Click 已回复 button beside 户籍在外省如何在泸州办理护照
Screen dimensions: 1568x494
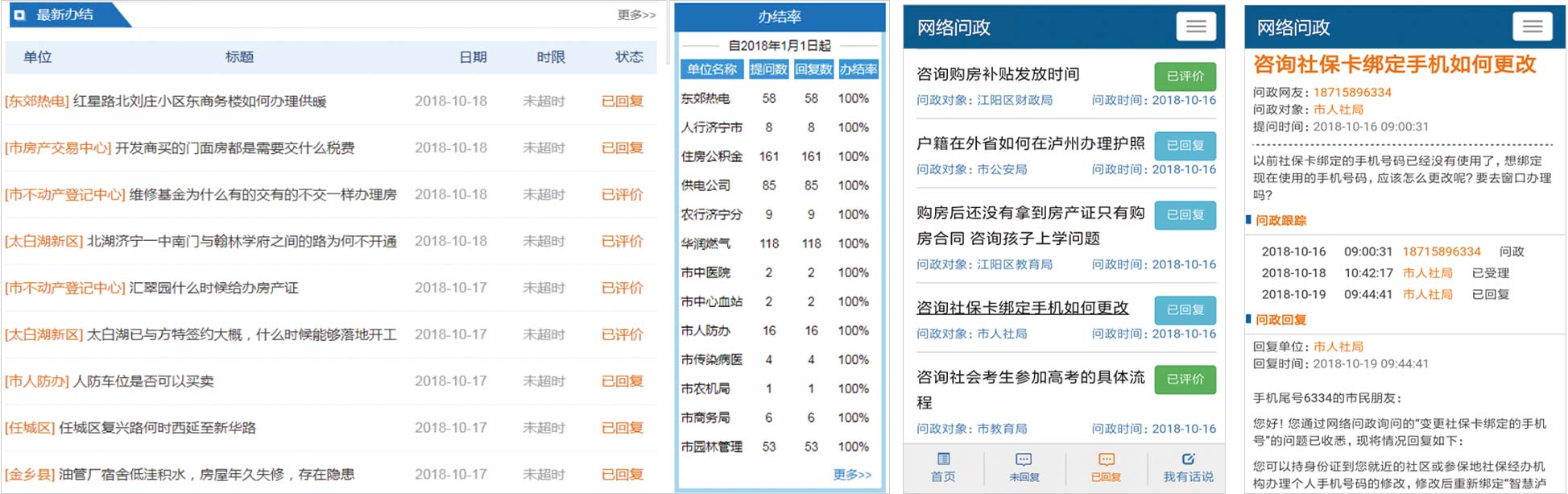pyautogui.click(x=1185, y=145)
